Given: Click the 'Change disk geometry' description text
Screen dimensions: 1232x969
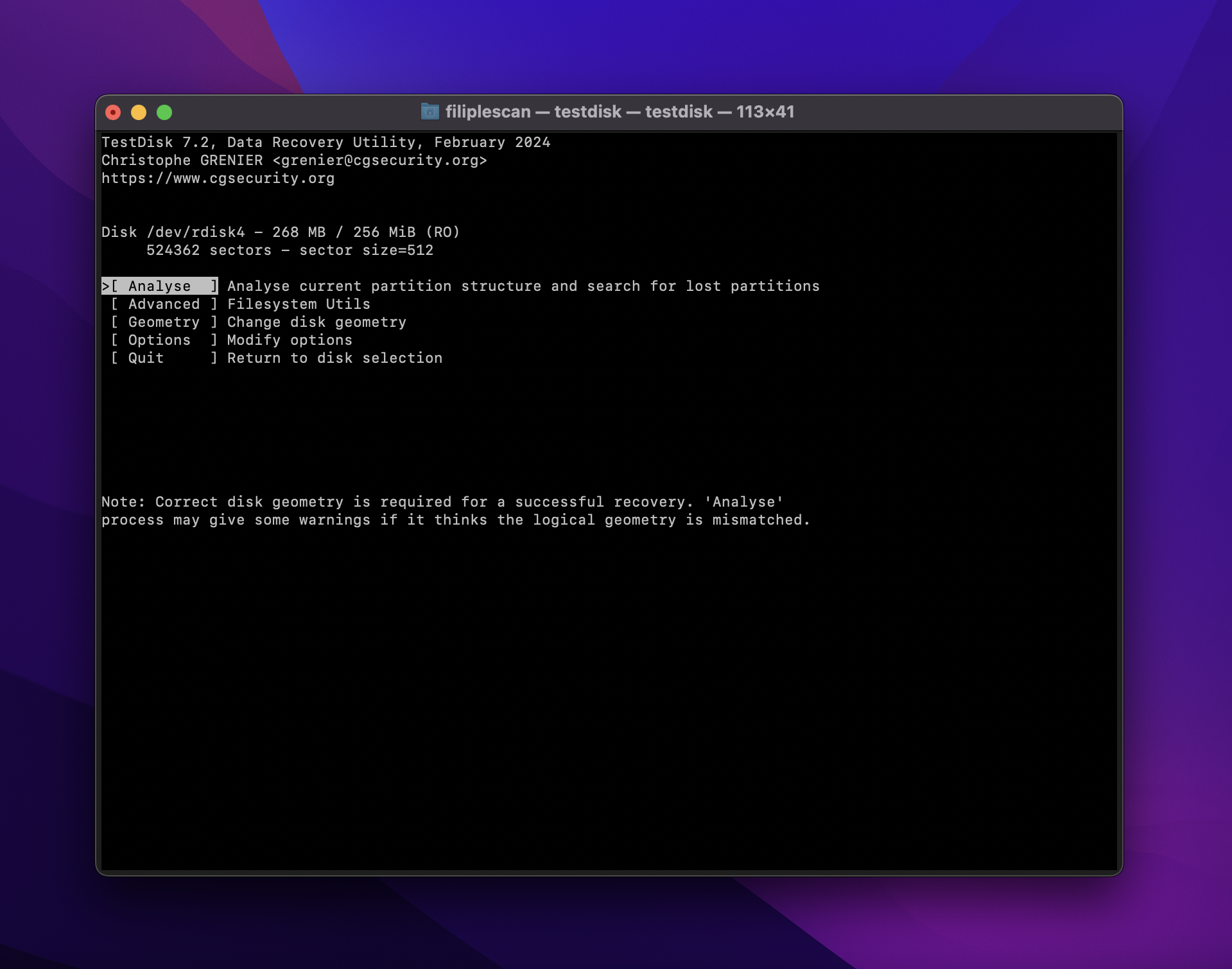Looking at the screenshot, I should click(317, 322).
